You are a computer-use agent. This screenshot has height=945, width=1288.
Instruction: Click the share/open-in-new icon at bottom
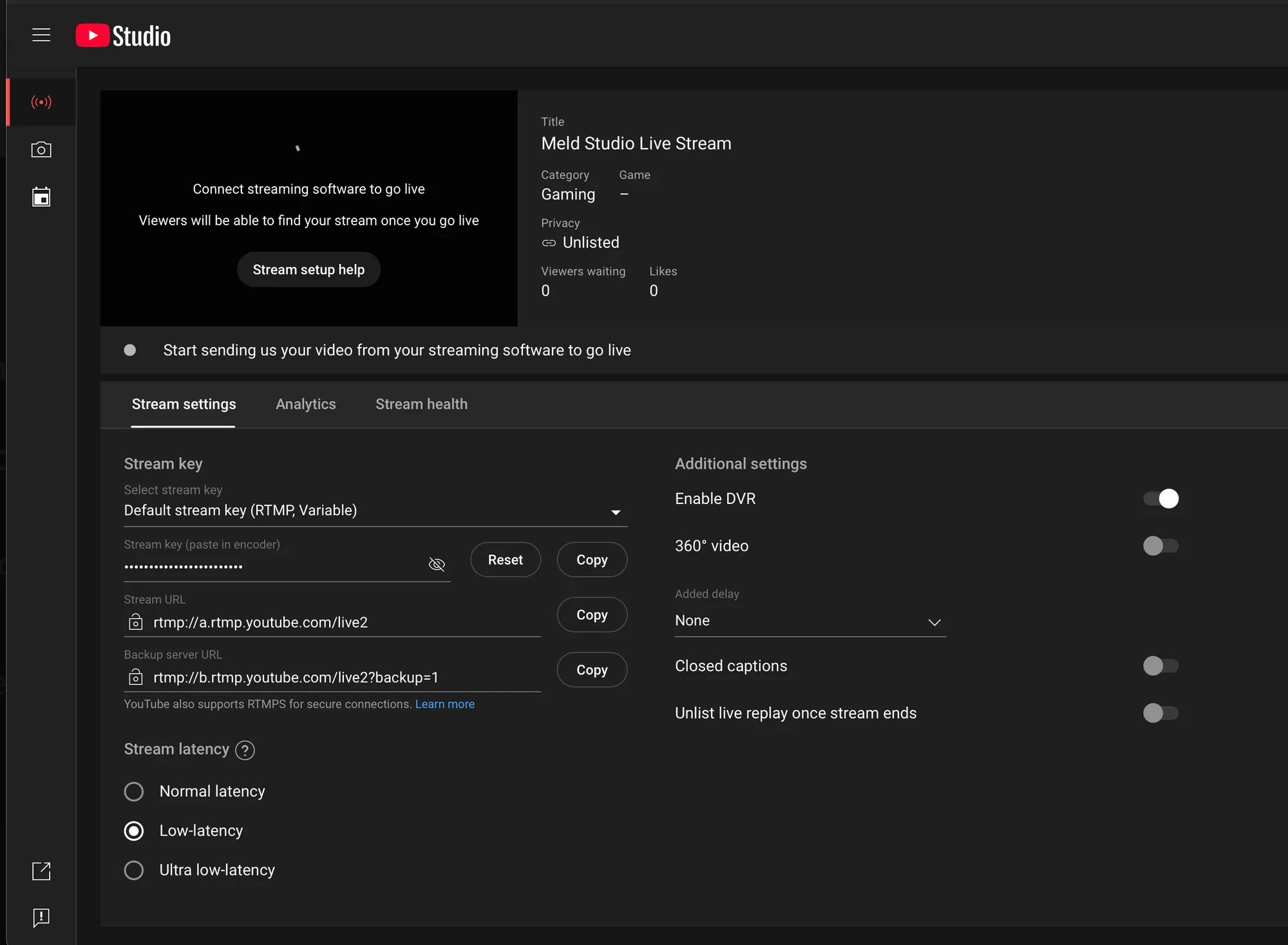pos(41,871)
